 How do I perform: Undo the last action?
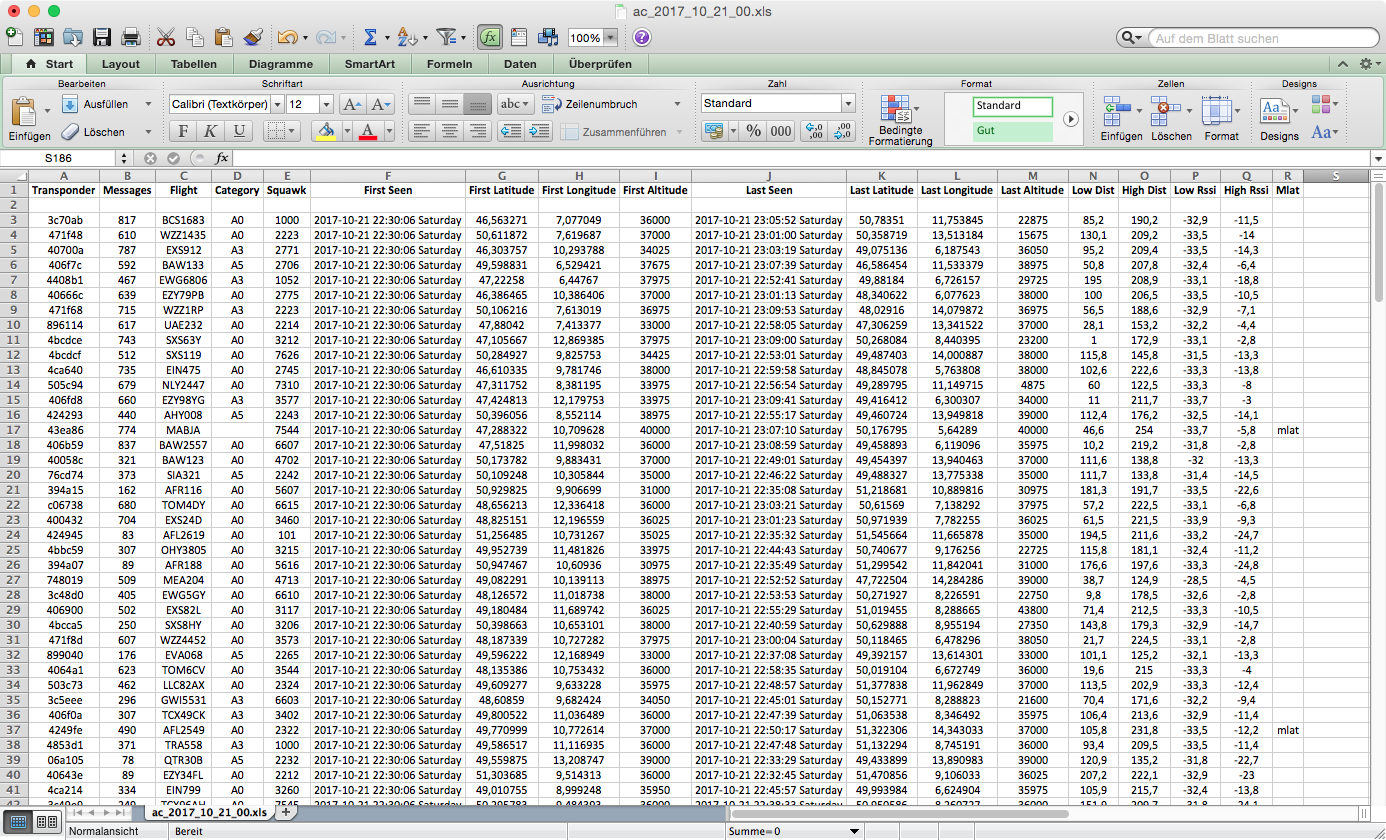pos(287,37)
